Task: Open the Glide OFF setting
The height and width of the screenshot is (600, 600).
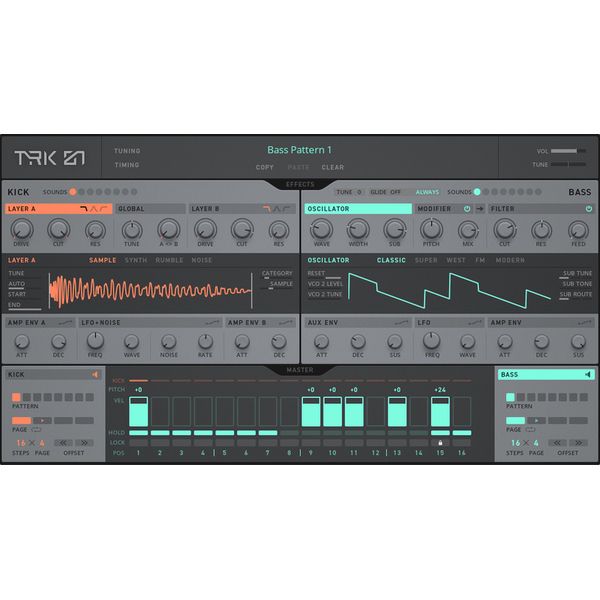Action: tap(385, 192)
